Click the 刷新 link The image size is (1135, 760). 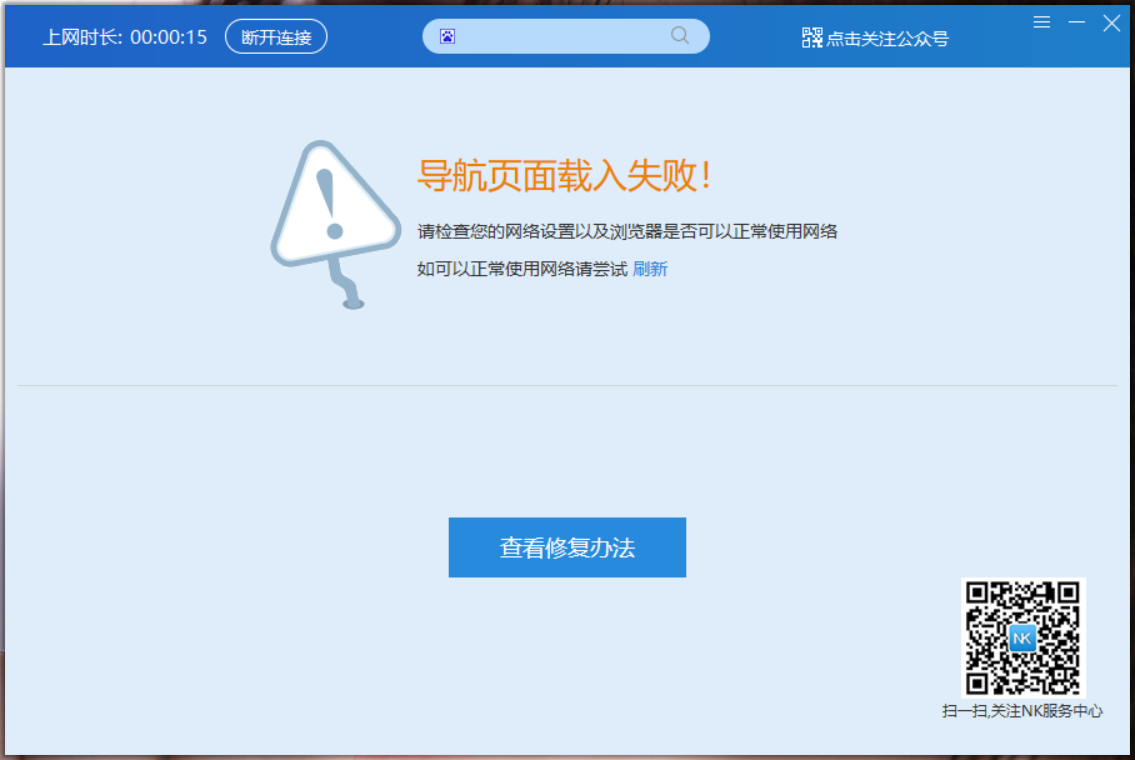pyautogui.click(x=649, y=269)
